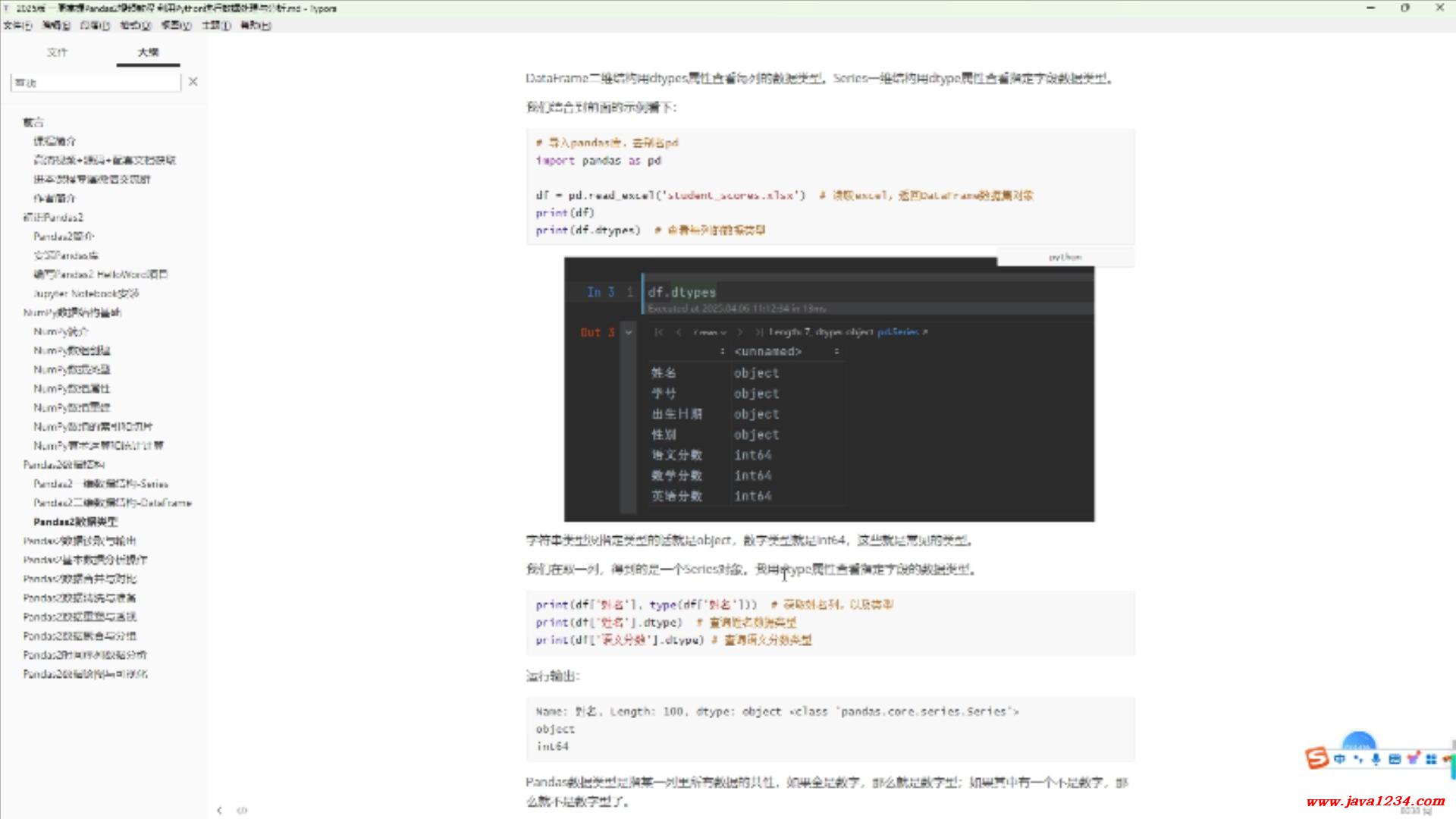
Task: Expand the Out 3 chevron in image
Action: 629,332
